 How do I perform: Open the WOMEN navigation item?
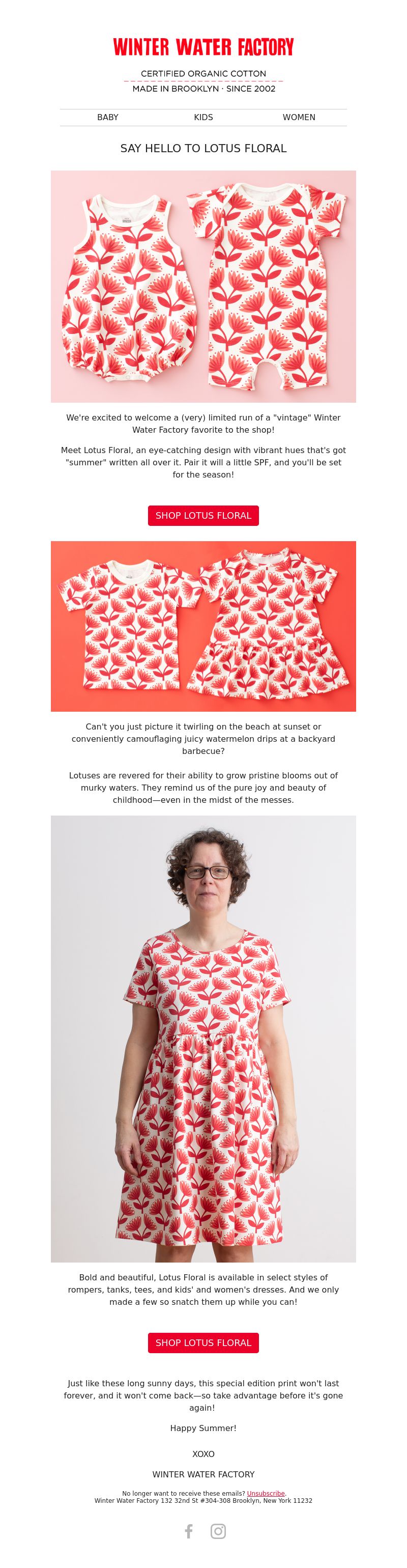pyautogui.click(x=299, y=118)
